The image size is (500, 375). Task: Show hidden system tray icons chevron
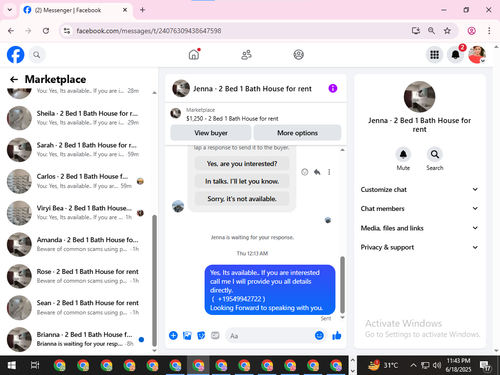coord(413,365)
